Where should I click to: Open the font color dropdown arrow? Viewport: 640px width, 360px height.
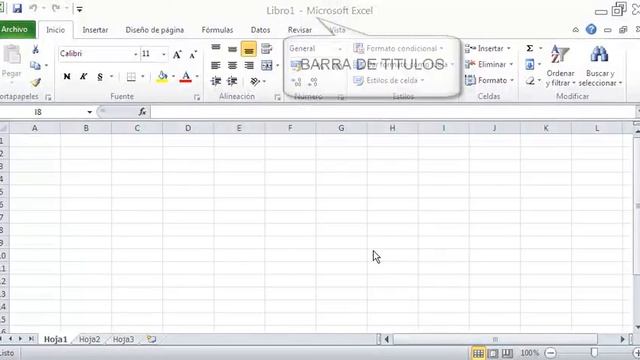(x=197, y=77)
